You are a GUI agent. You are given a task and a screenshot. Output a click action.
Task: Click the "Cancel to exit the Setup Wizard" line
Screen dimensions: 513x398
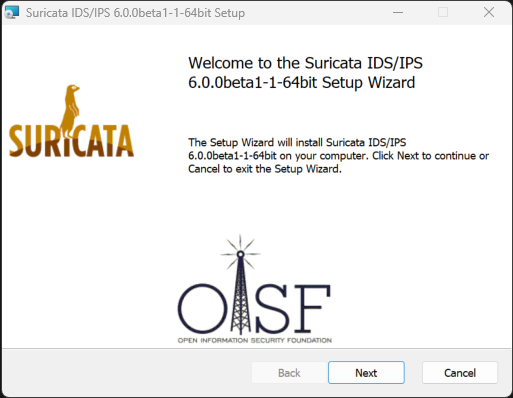pos(265,169)
